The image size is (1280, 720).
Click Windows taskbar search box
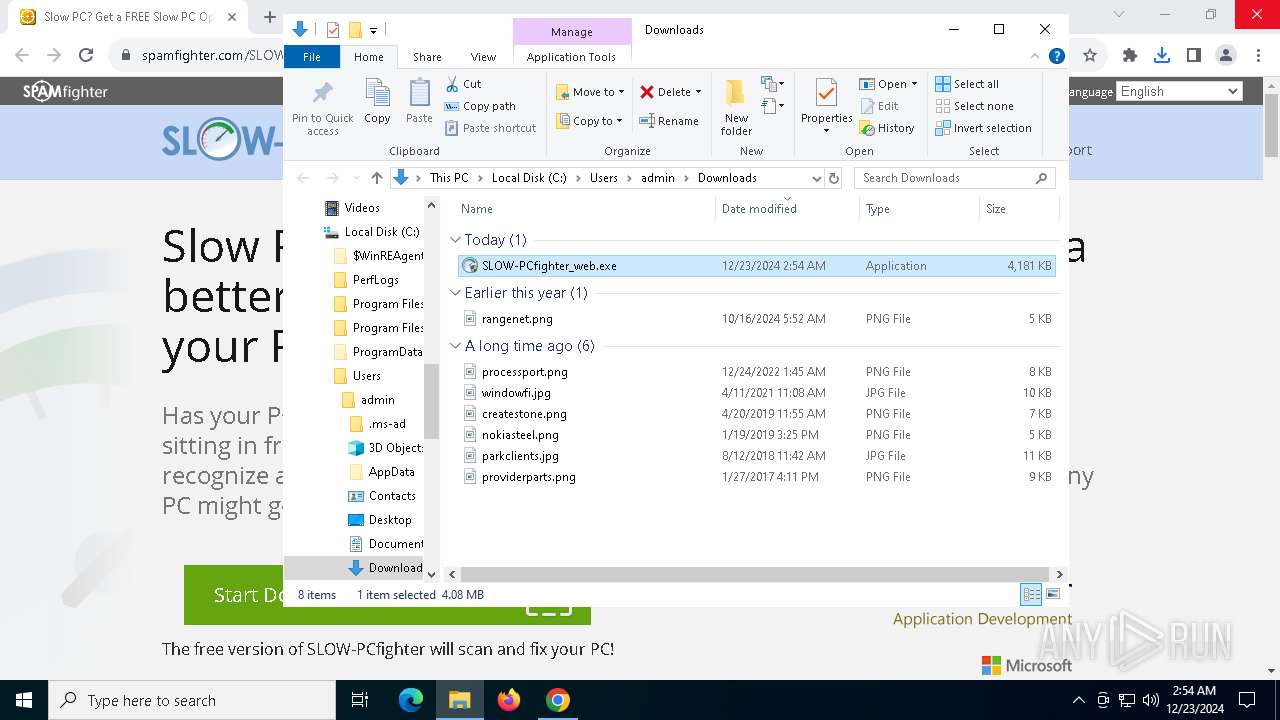[x=192, y=700]
